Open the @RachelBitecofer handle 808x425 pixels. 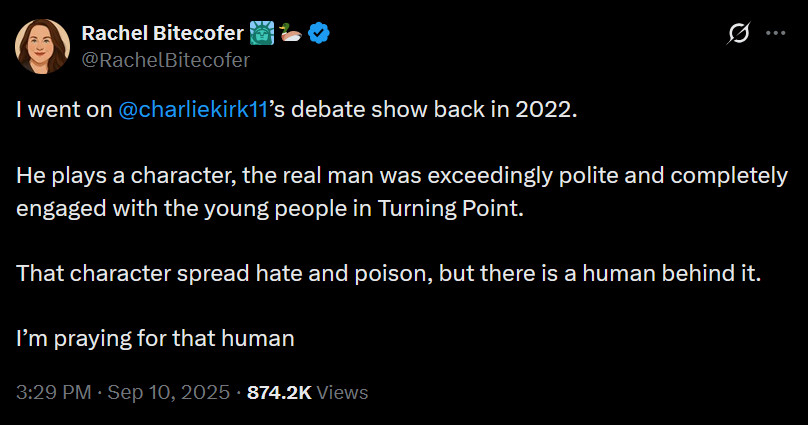[165, 59]
